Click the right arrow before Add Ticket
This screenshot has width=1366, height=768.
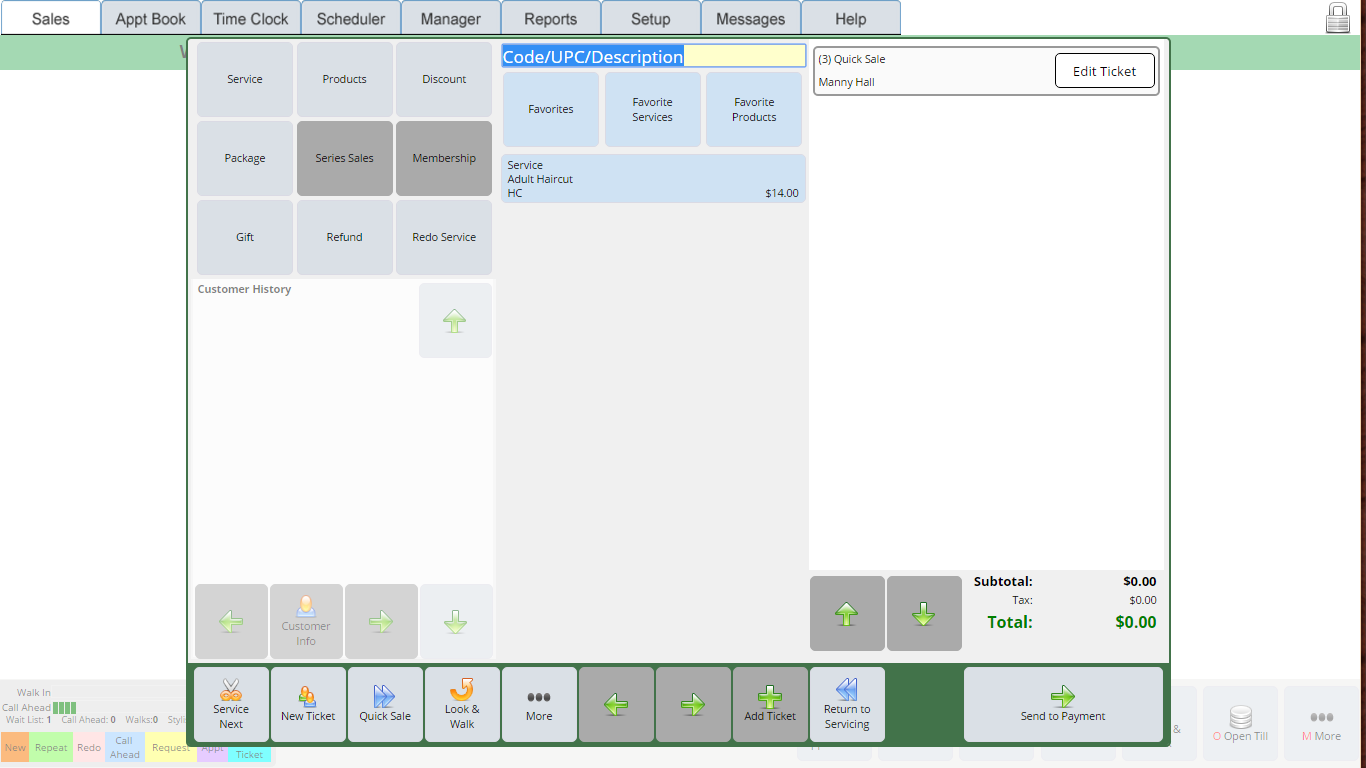[693, 704]
